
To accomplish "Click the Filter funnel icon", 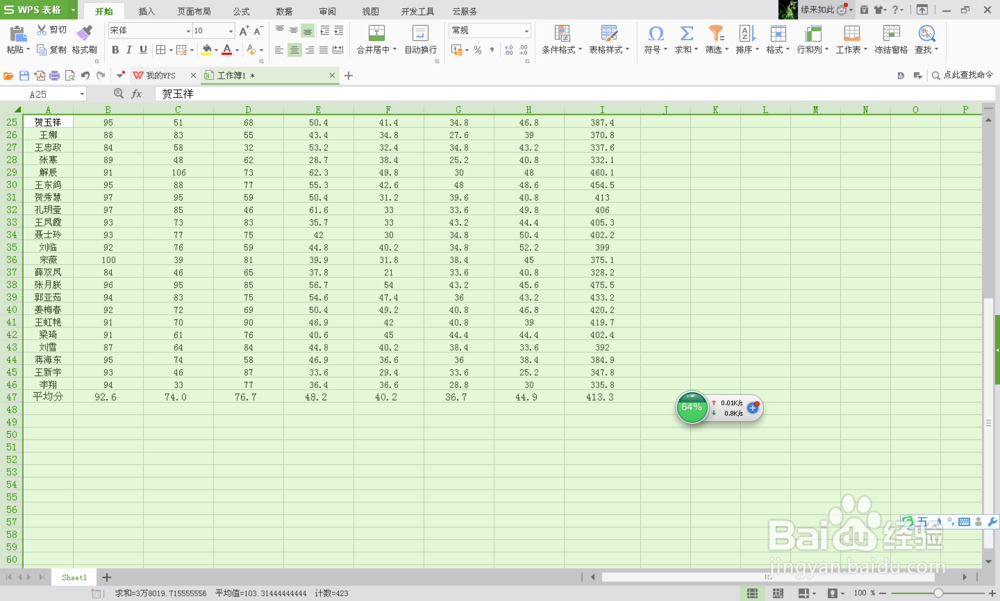I will tap(716, 33).
